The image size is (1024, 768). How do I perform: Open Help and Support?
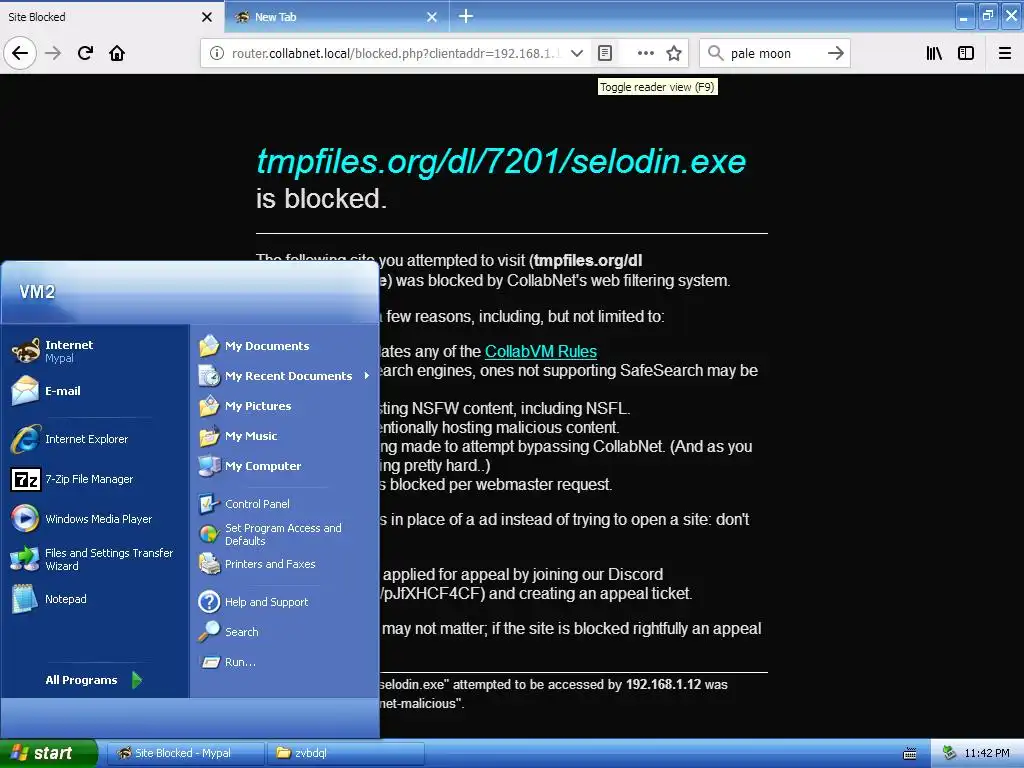285,601
